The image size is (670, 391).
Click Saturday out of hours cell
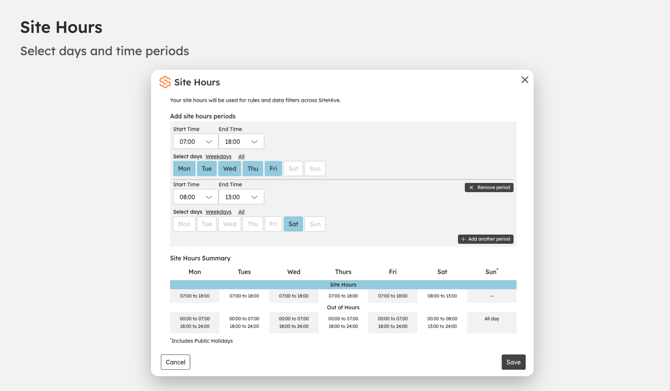click(442, 322)
